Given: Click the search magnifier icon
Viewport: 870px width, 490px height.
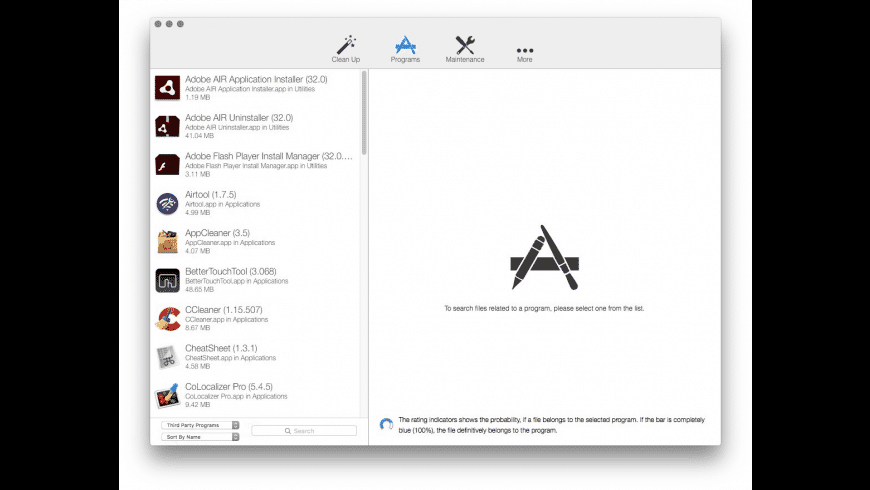Looking at the screenshot, I should [x=287, y=431].
